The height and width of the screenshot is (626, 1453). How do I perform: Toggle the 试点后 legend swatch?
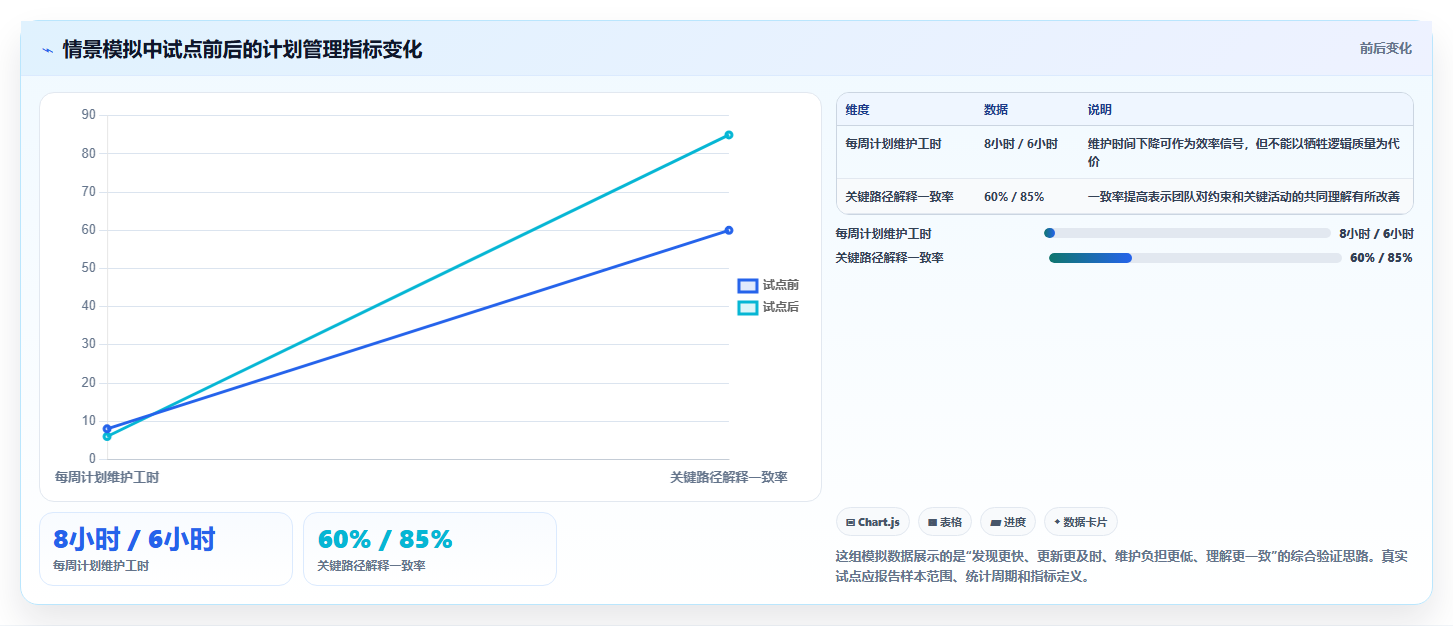point(748,307)
